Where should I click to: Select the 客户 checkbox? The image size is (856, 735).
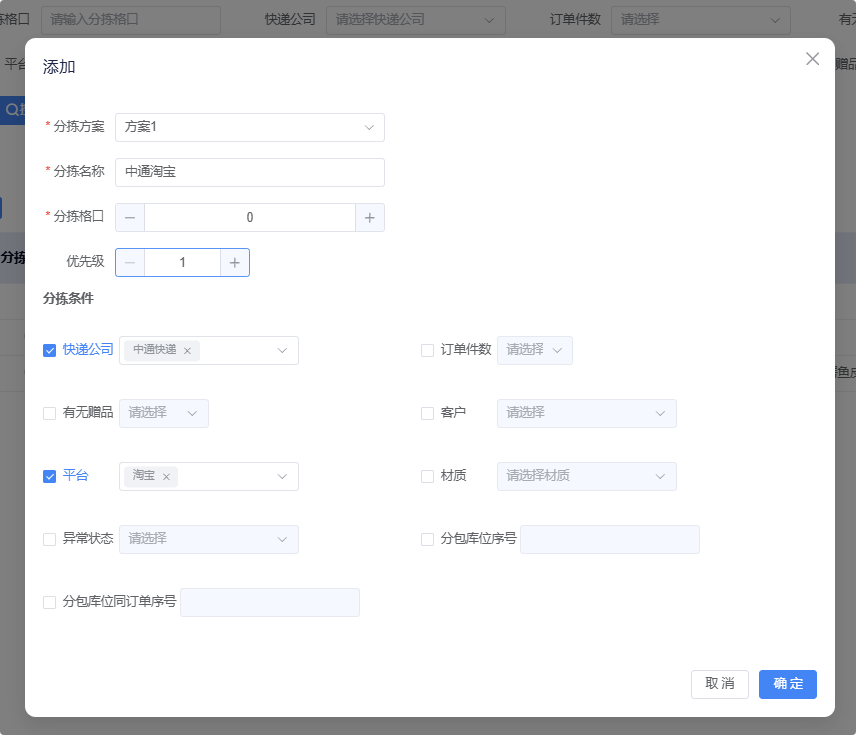tap(428, 413)
